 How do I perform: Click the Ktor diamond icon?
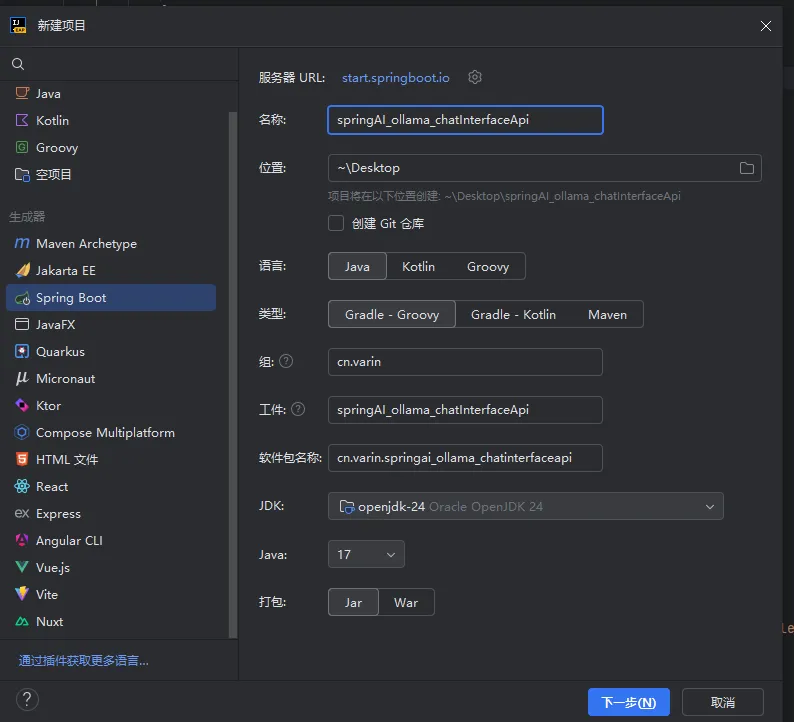pos(22,405)
